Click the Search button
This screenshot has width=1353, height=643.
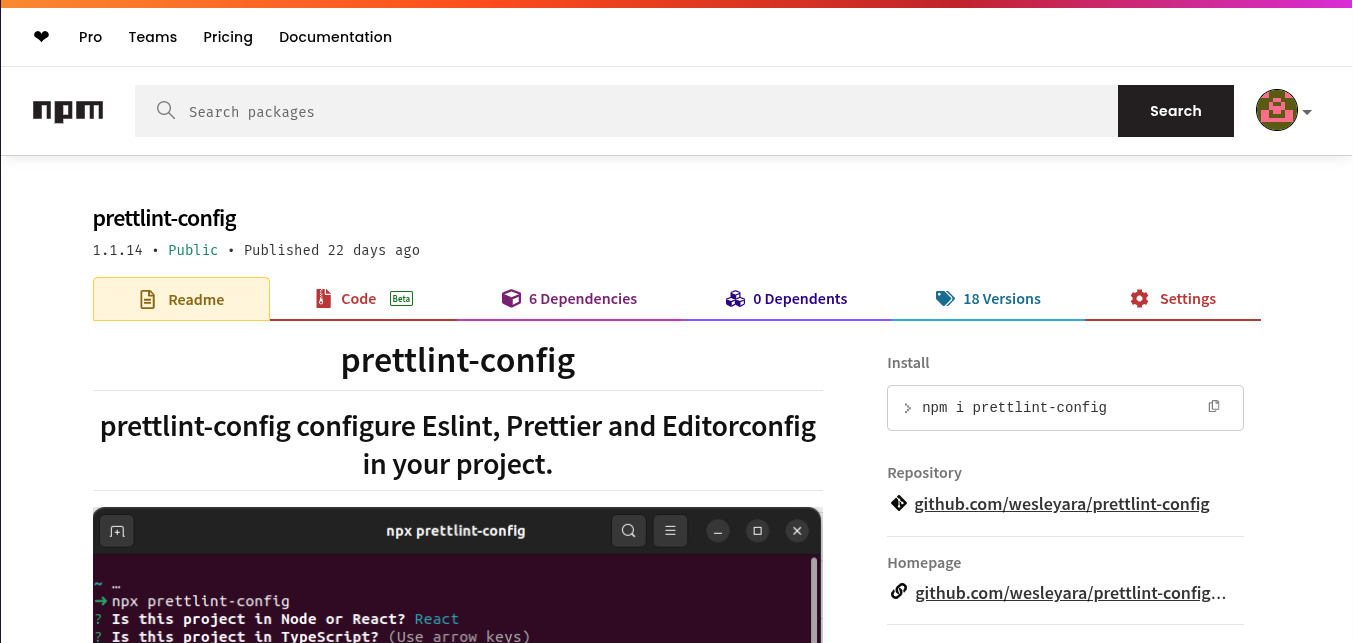pyautogui.click(x=1175, y=110)
